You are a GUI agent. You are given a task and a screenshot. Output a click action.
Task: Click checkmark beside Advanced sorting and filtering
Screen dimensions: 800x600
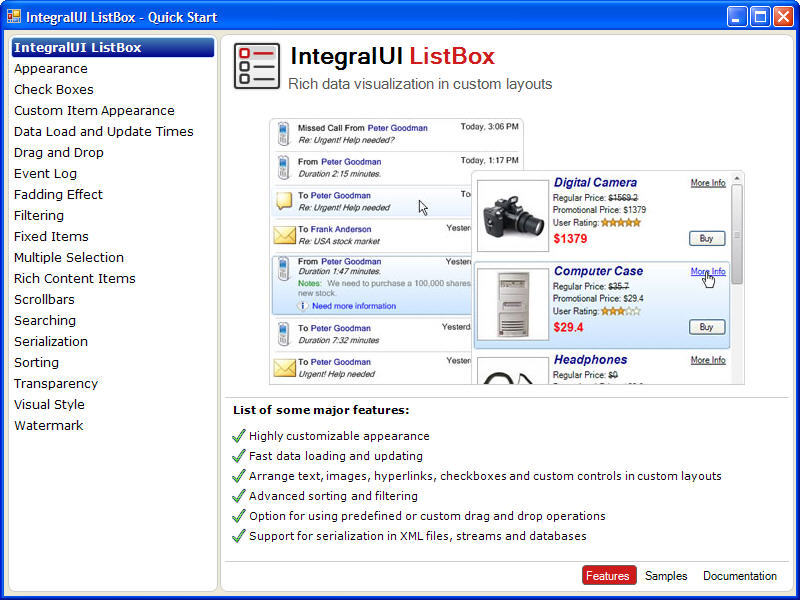(239, 495)
